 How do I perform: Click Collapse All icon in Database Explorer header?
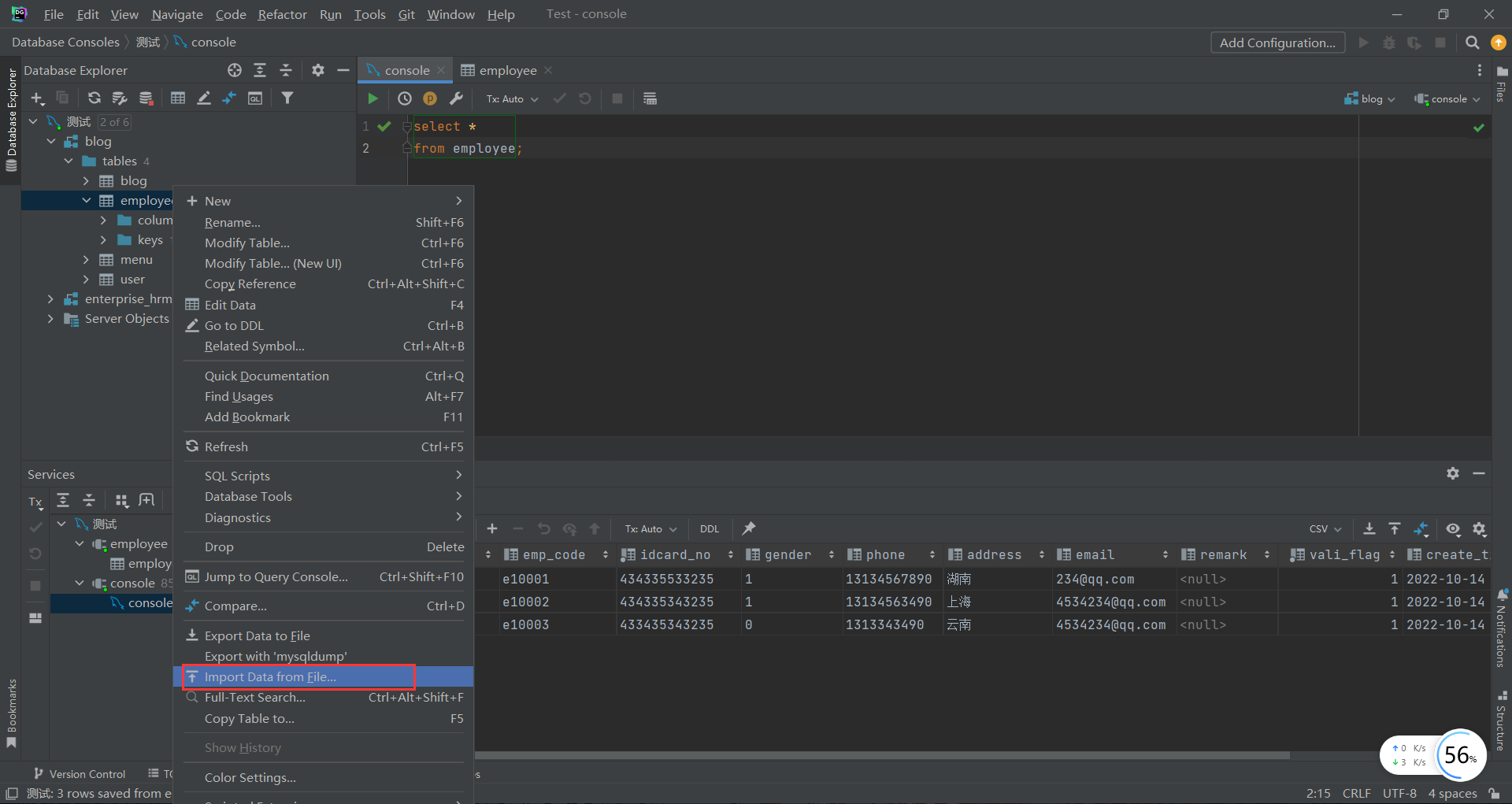coord(286,70)
